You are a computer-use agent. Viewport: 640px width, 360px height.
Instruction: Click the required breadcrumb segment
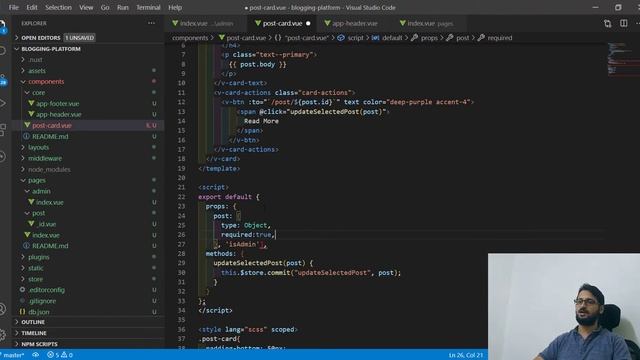click(500, 38)
